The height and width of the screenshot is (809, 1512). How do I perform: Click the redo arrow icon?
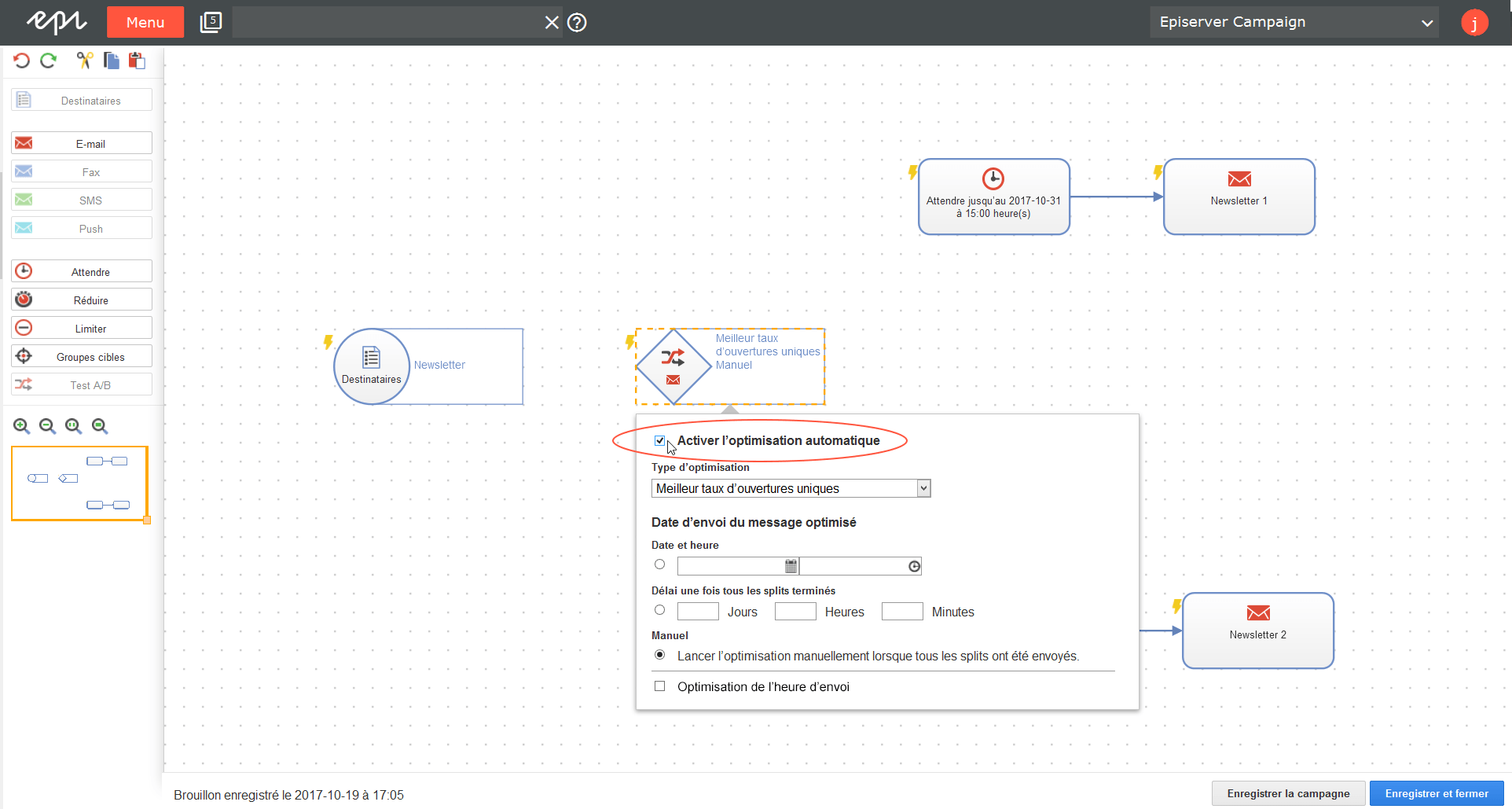(x=49, y=61)
